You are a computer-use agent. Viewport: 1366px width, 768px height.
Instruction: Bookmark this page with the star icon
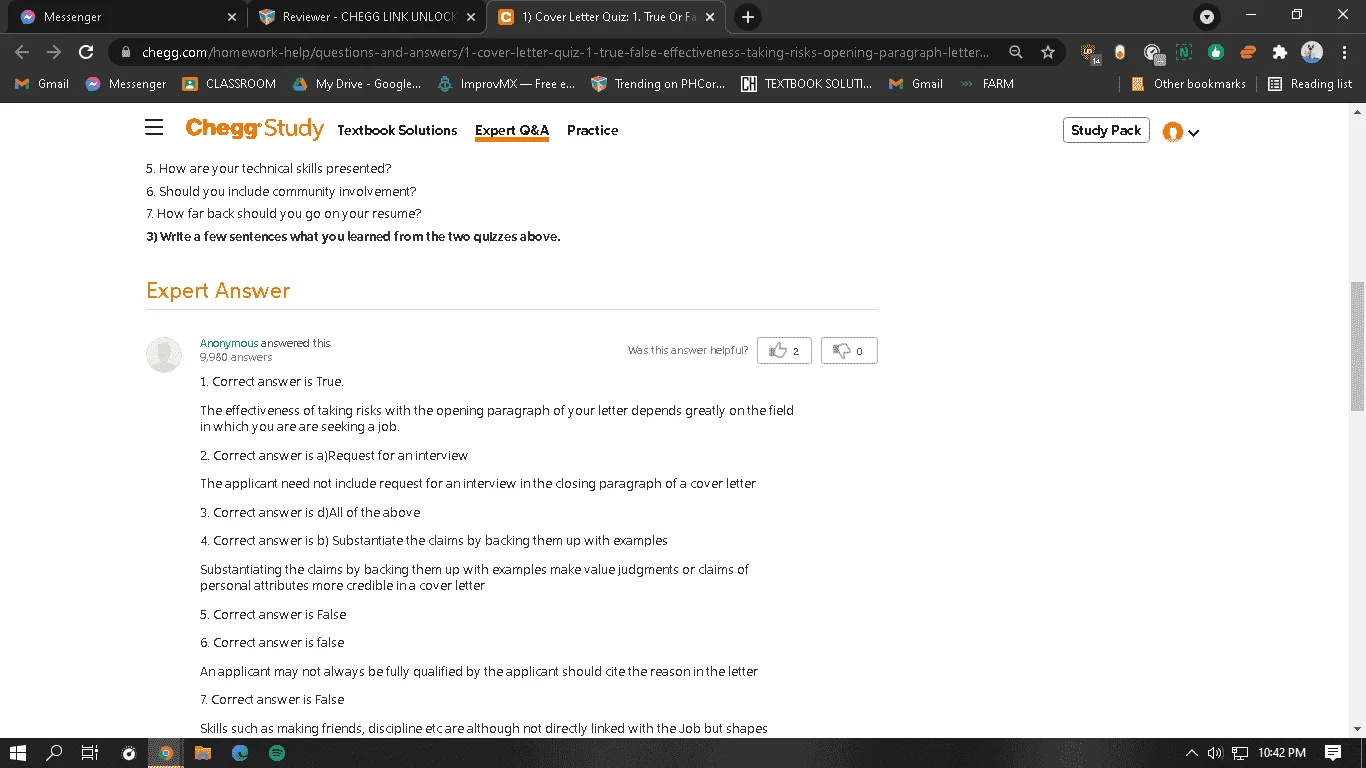pos(1047,52)
